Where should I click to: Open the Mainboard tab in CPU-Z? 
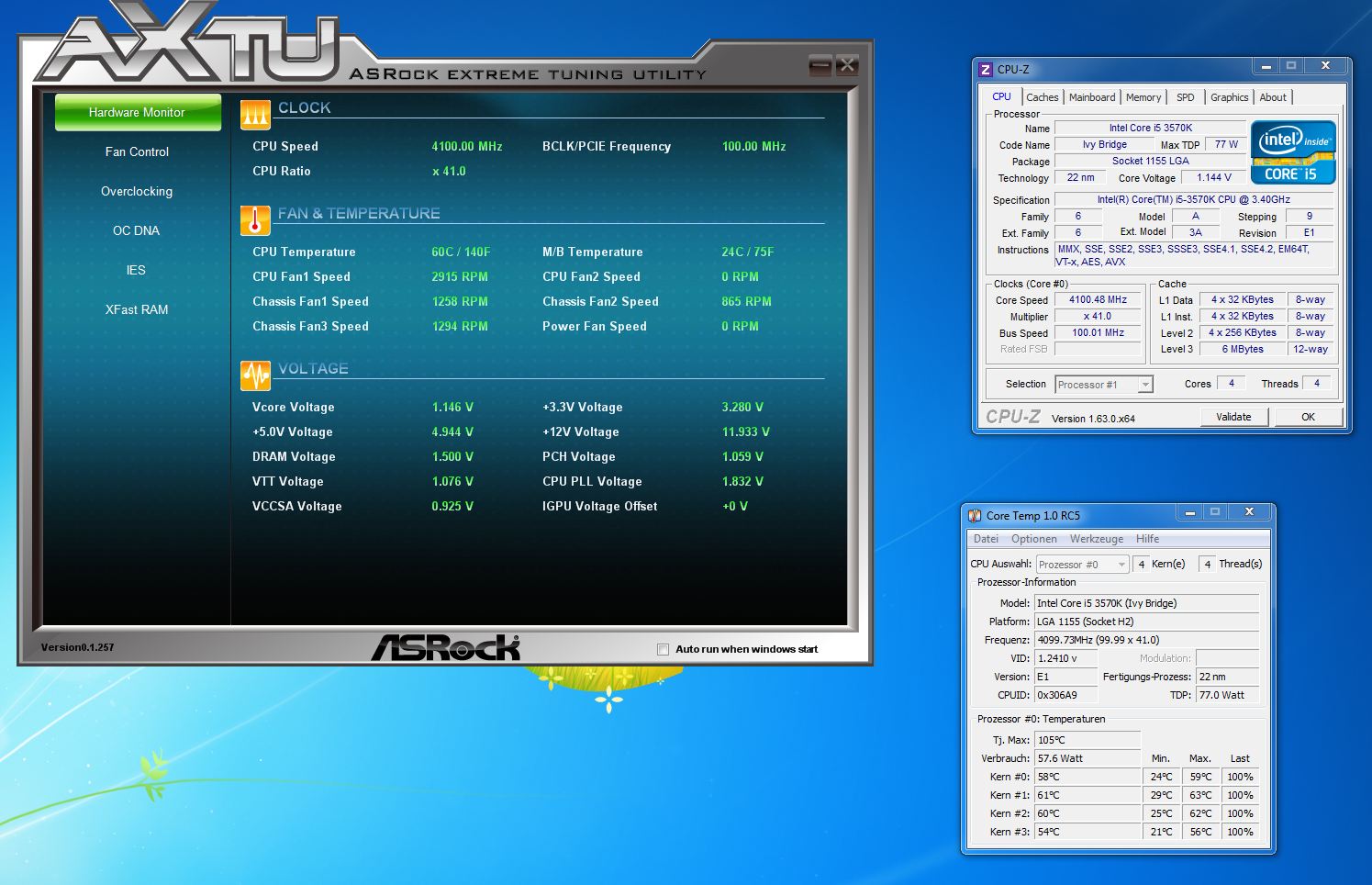point(1092,97)
